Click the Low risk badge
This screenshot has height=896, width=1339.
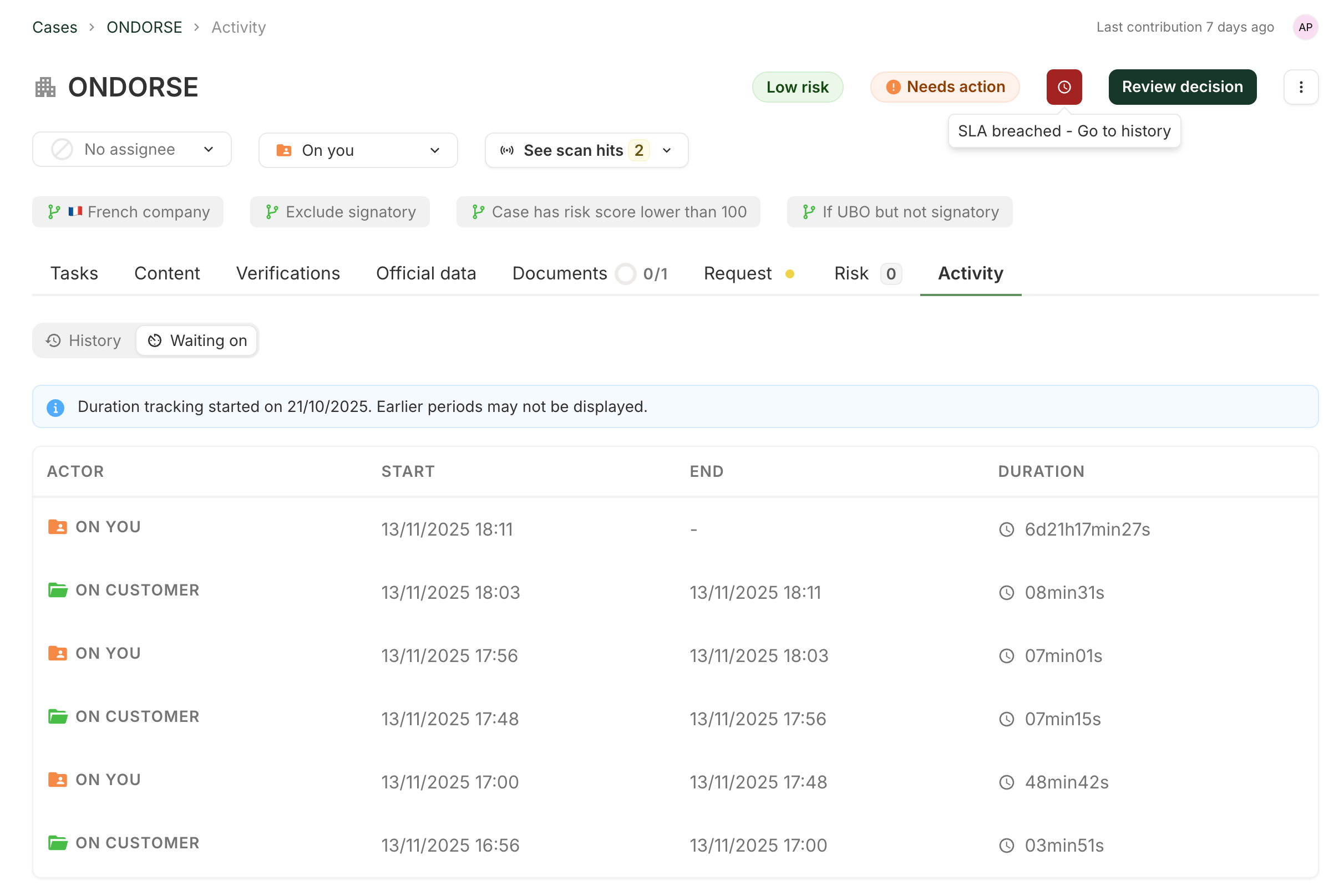pos(797,87)
